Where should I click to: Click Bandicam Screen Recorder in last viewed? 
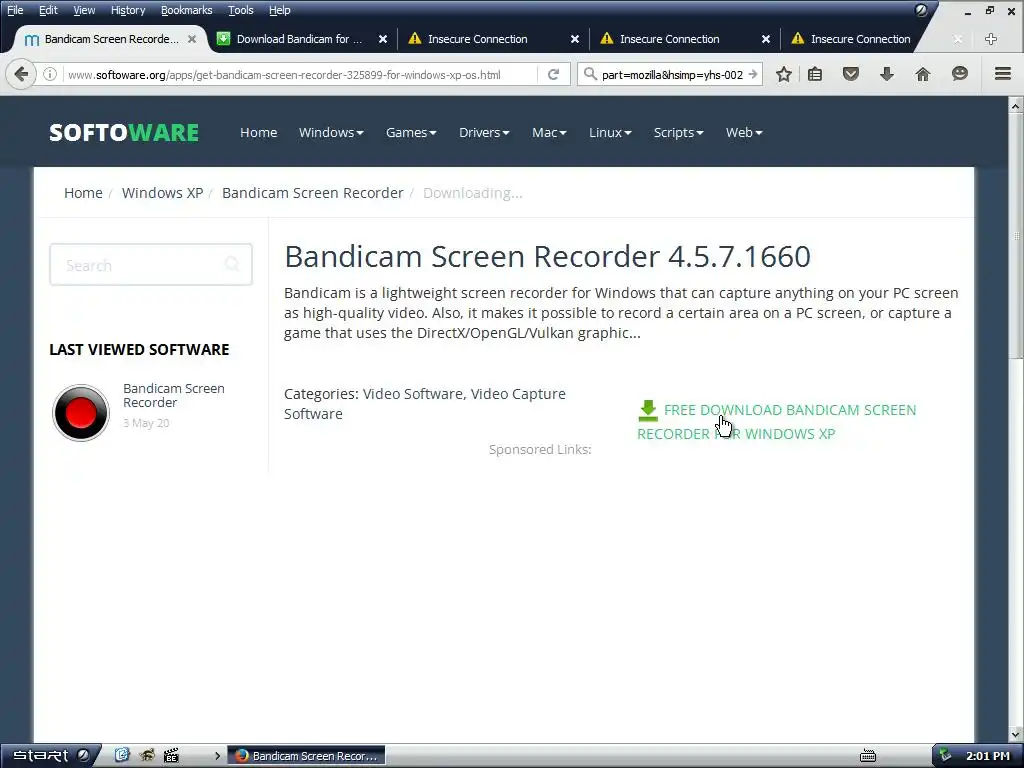click(x=174, y=395)
